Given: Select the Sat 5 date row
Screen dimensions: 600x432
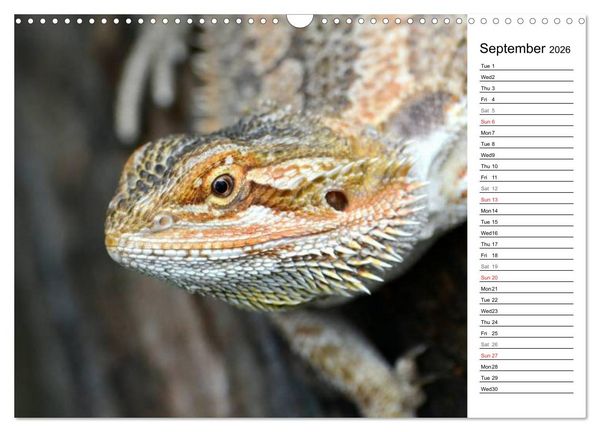Looking at the screenshot, I should point(527,111).
